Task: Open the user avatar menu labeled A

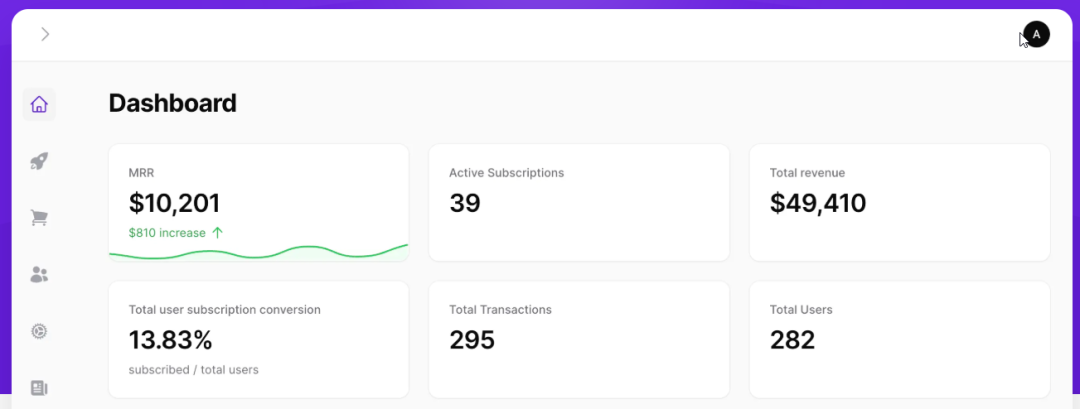Action: point(1036,34)
